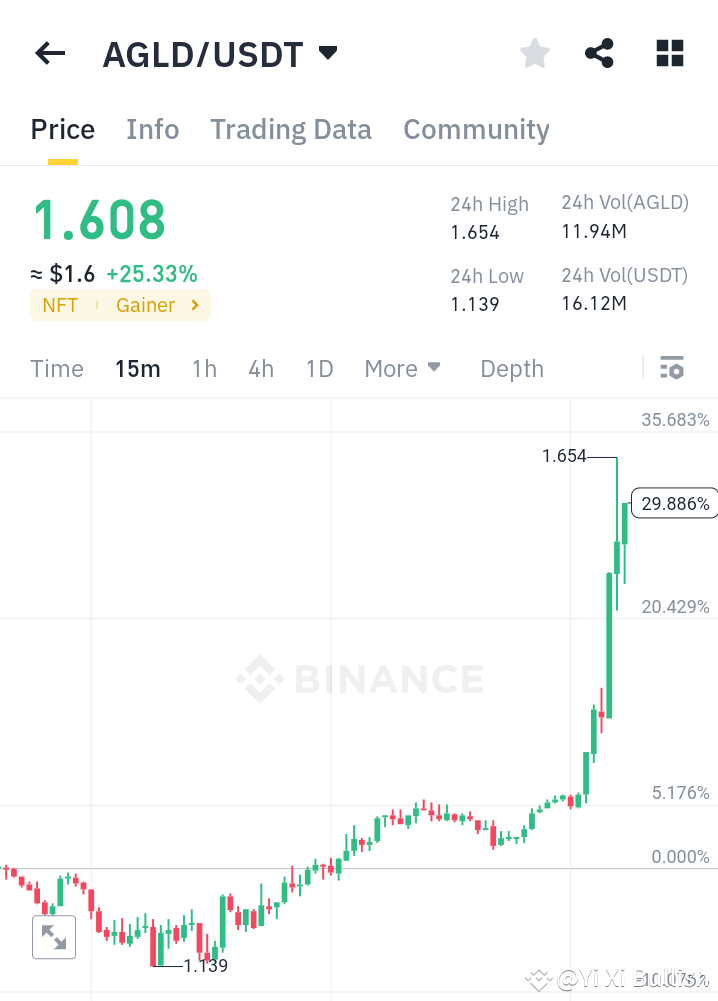718x1001 pixels.
Task: Open chart settings icon beside Depth
Action: coord(671,368)
